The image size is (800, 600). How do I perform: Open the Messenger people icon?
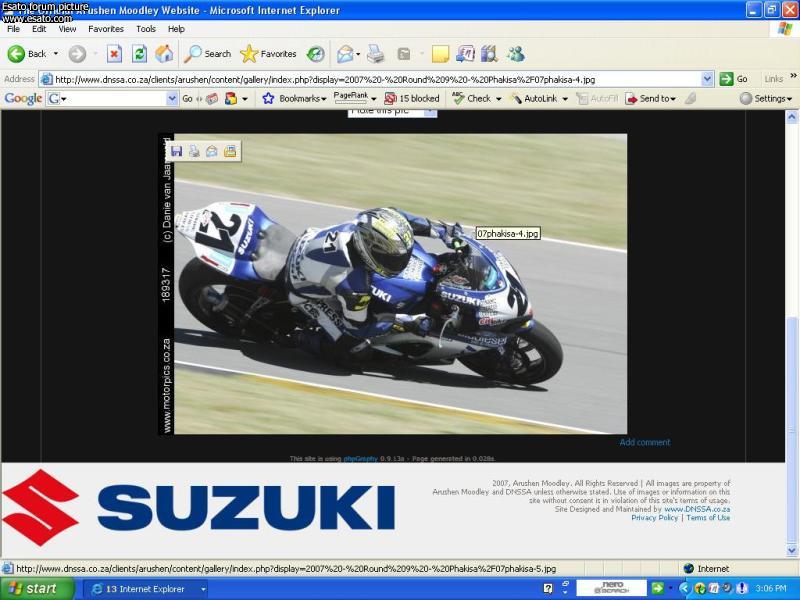click(x=516, y=54)
